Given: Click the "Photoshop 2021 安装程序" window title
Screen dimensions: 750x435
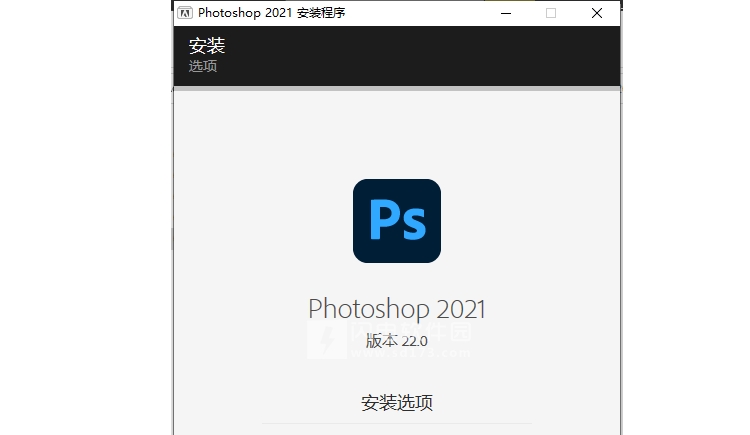Looking at the screenshot, I should coord(272,13).
